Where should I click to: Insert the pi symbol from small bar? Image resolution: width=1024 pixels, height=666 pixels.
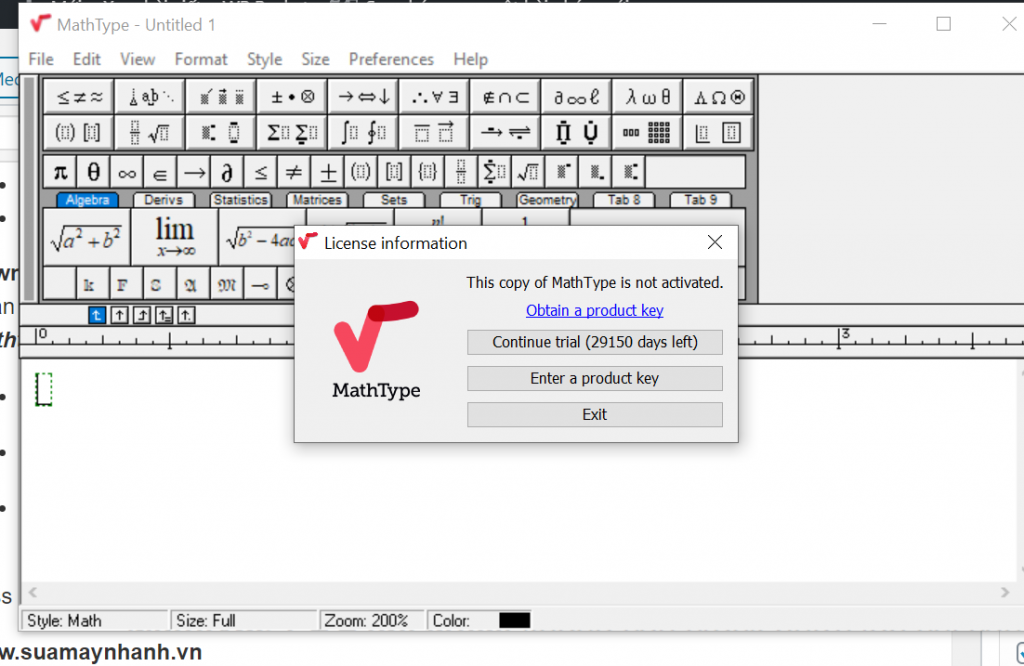click(60, 172)
